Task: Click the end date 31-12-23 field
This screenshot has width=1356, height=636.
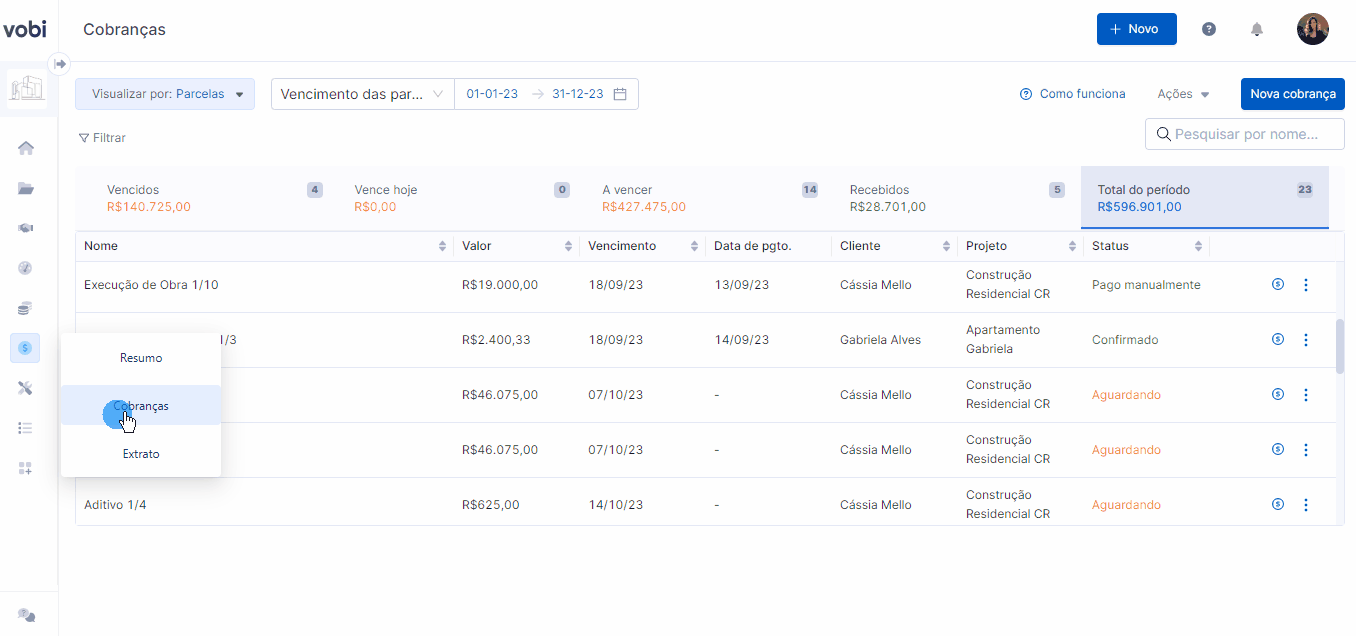Action: [578, 94]
